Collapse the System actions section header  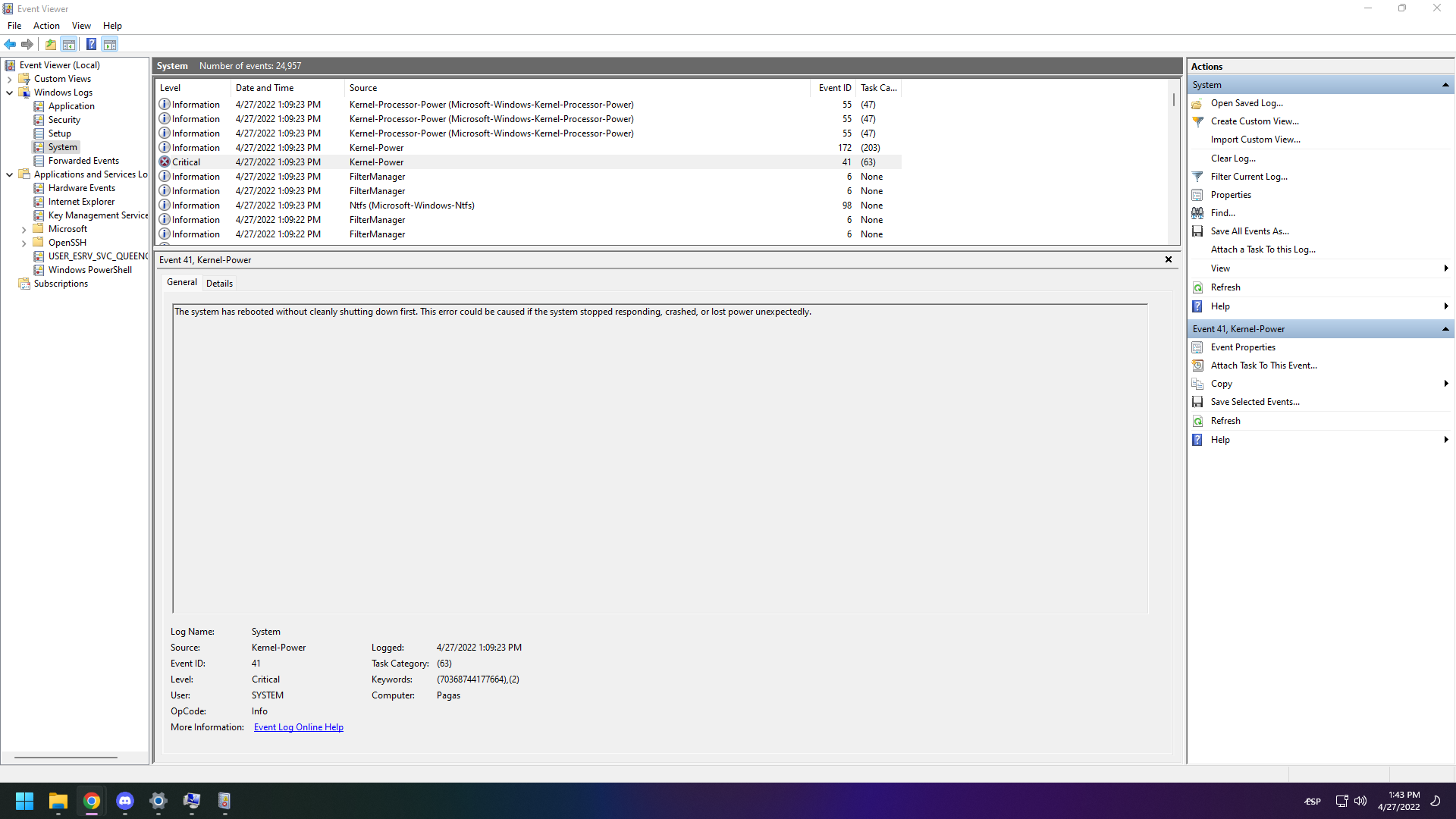click(x=1445, y=85)
